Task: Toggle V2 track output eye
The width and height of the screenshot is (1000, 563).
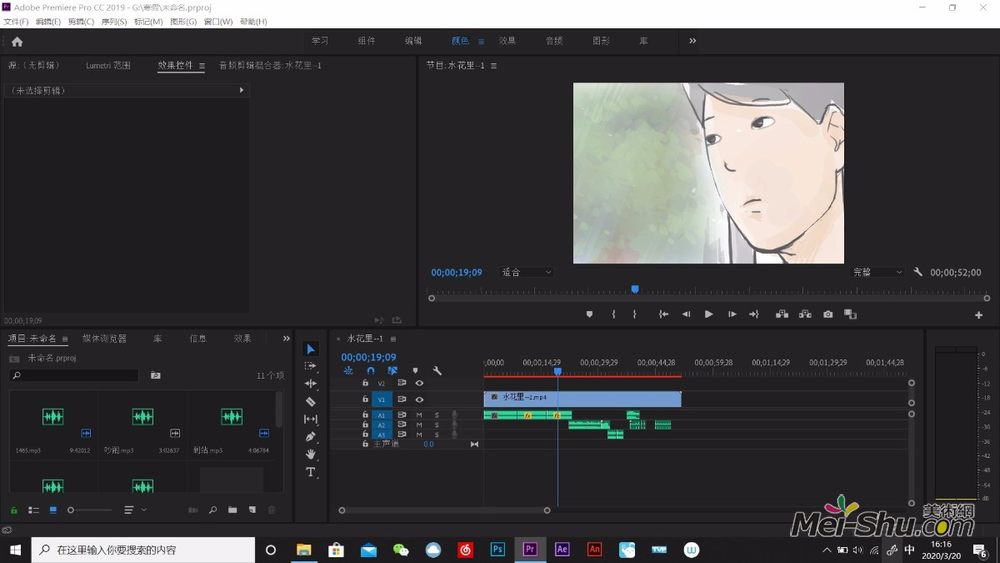Action: (x=419, y=383)
